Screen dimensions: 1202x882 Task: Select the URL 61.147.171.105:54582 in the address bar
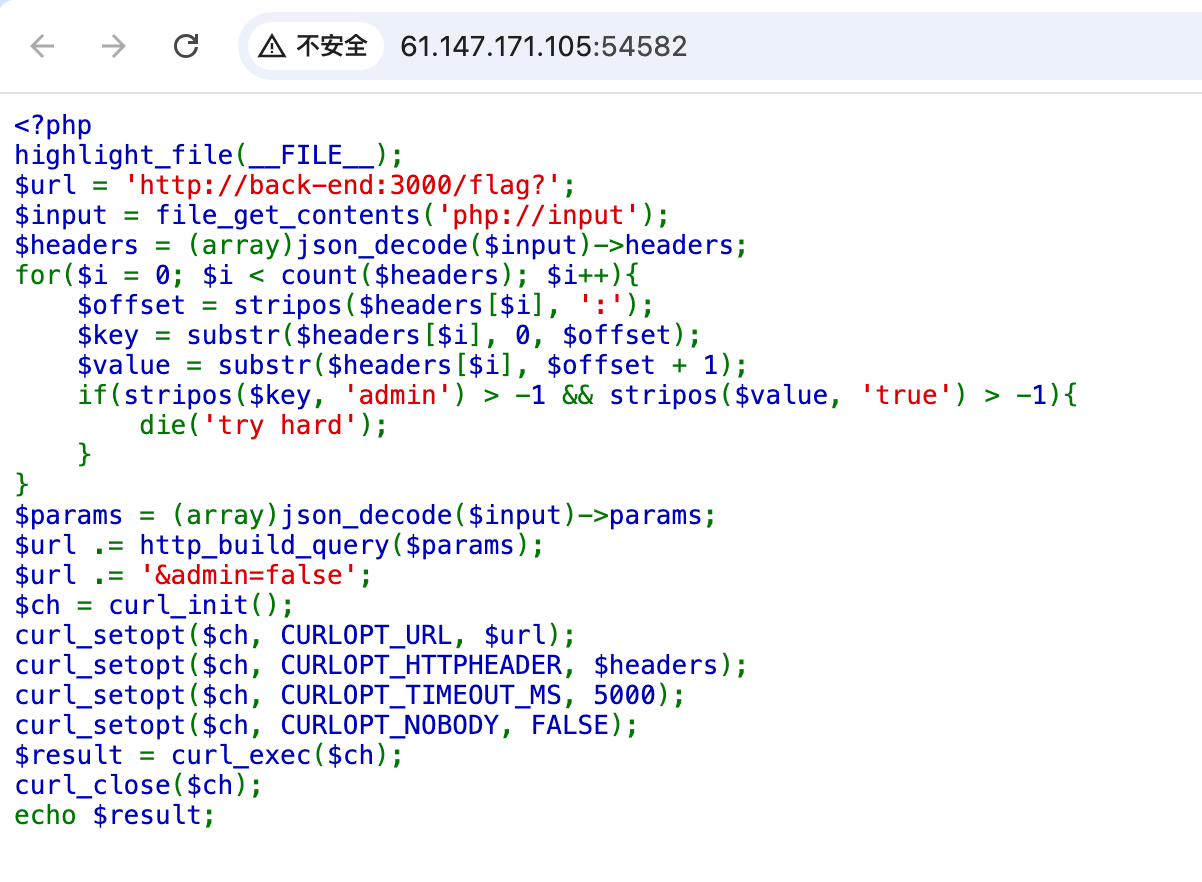tap(544, 45)
